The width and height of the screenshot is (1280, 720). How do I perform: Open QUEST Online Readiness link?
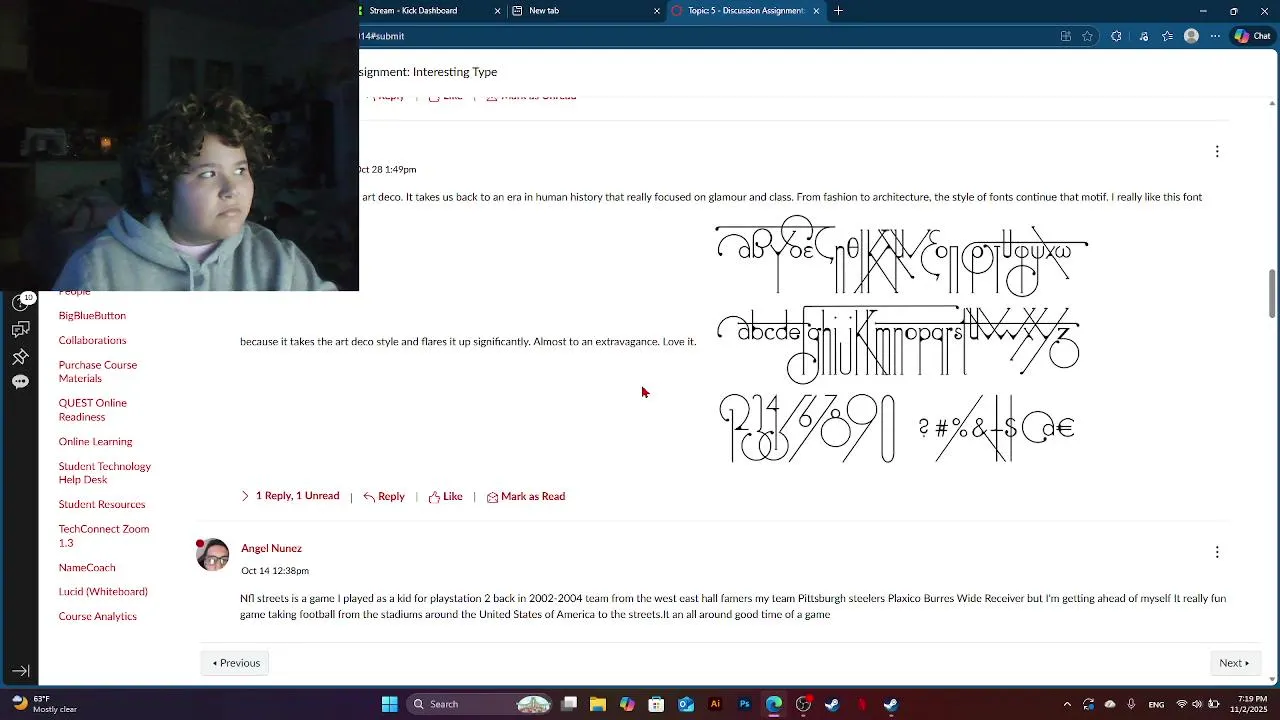click(93, 410)
